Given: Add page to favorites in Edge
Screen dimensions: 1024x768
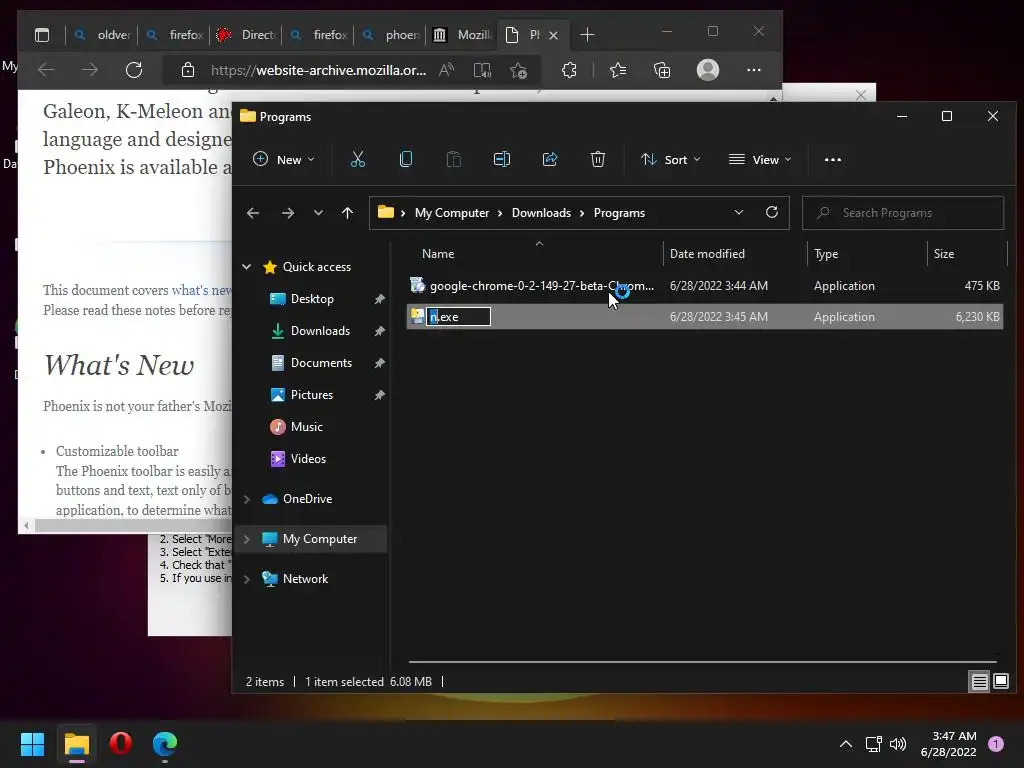Looking at the screenshot, I should pyautogui.click(x=519, y=70).
